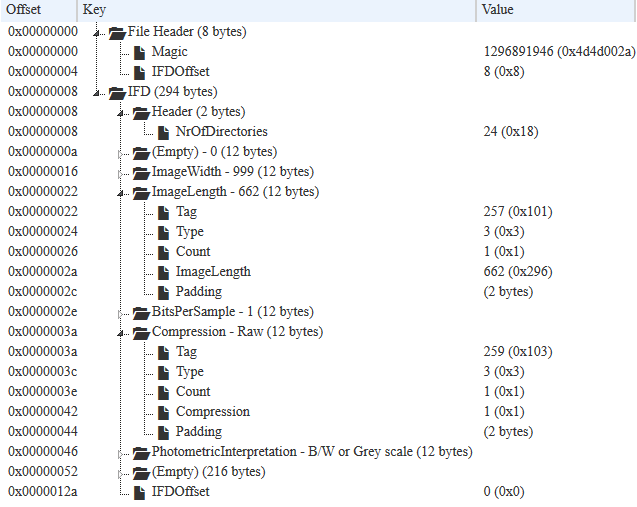The height and width of the screenshot is (507, 637).
Task: Click the BitsPerSample folder icon
Action: 141,313
